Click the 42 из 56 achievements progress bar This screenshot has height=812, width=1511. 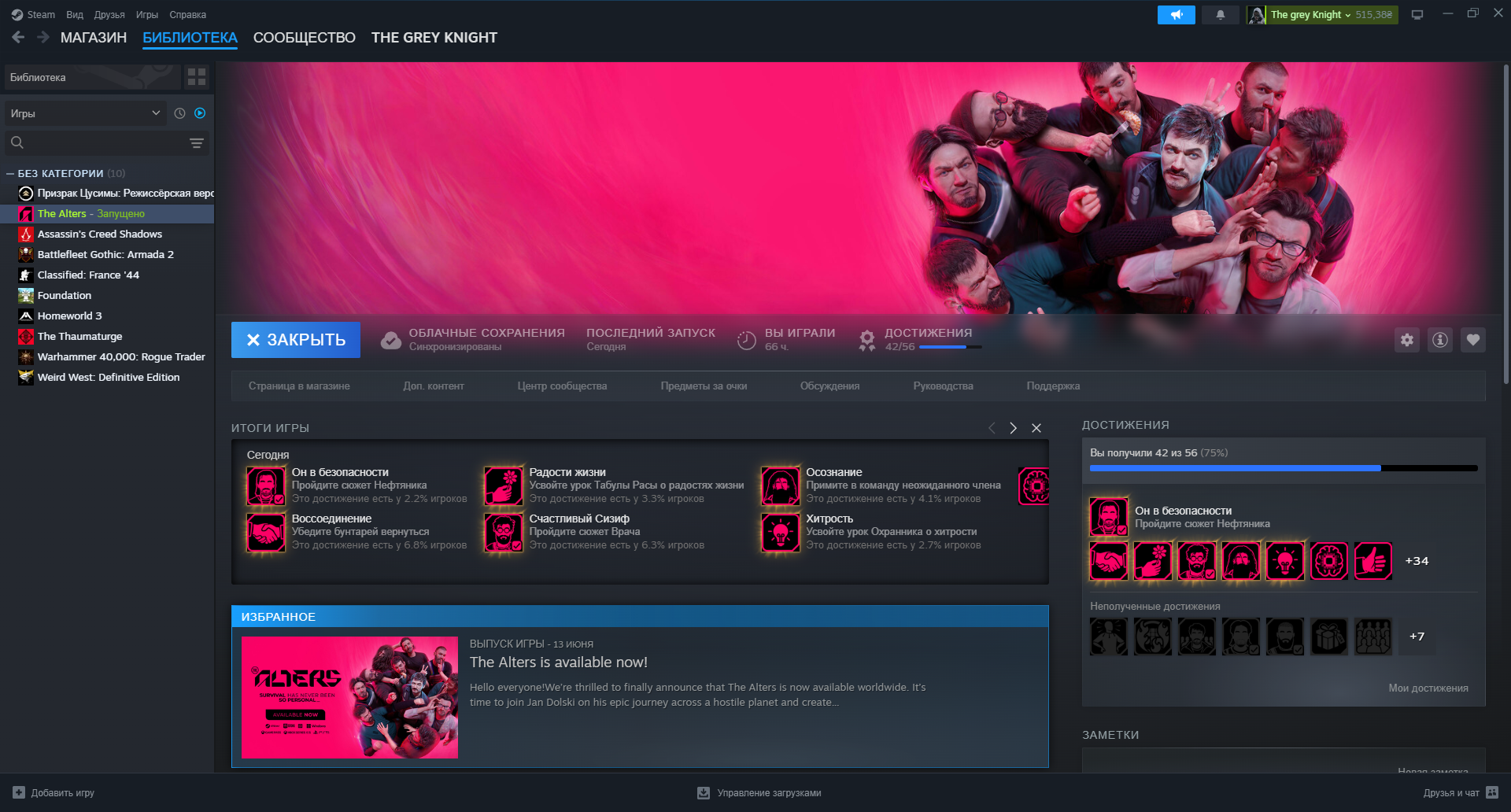click(1284, 468)
